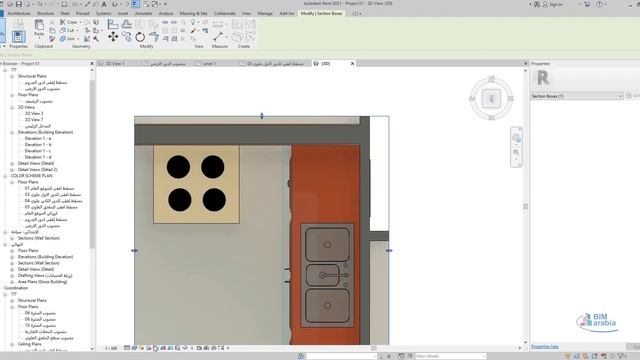This screenshot has width=640, height=360.
Task: Click the Measure Between Two References tool
Action: (x=218, y=37)
